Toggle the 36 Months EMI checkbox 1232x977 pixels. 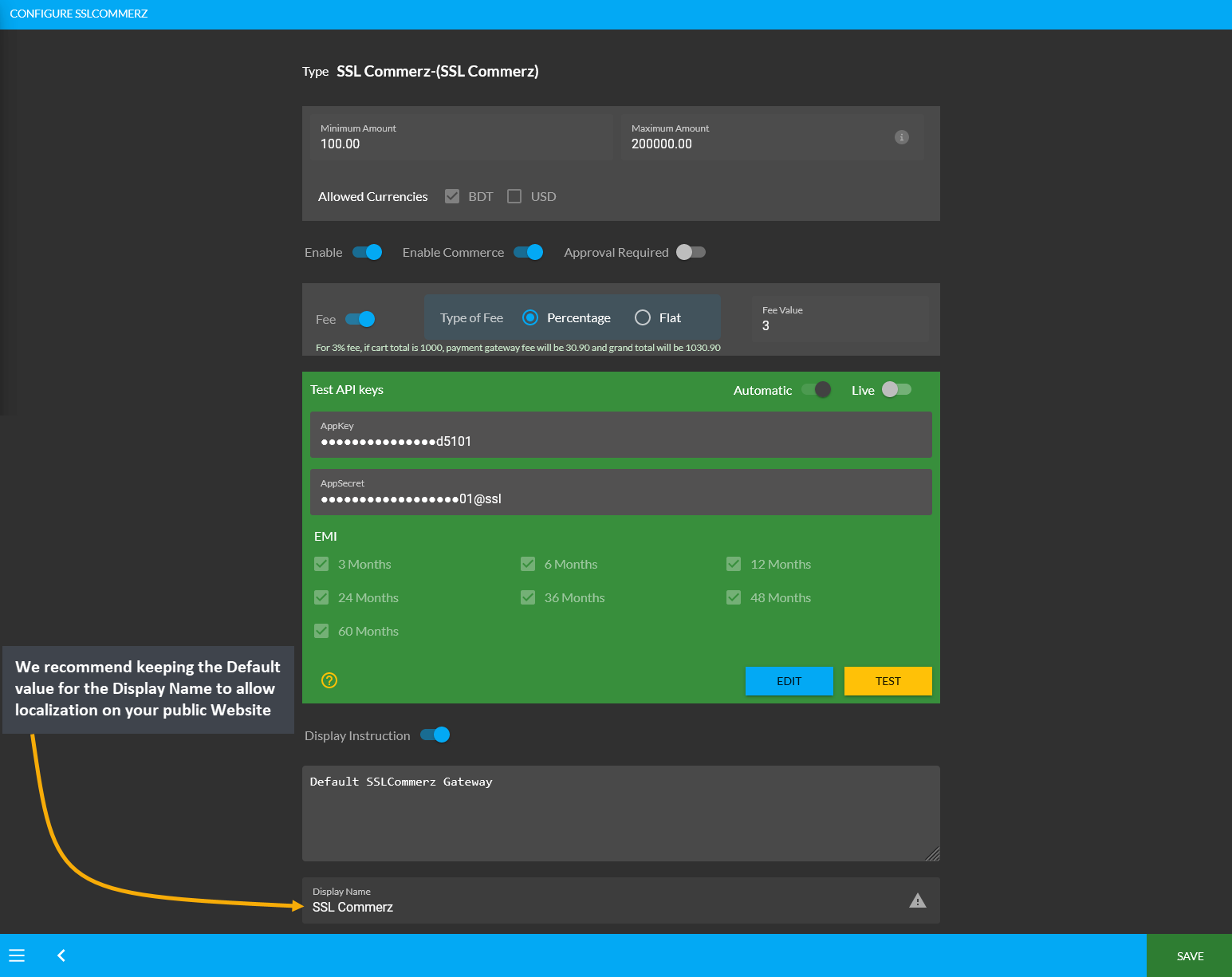528,597
